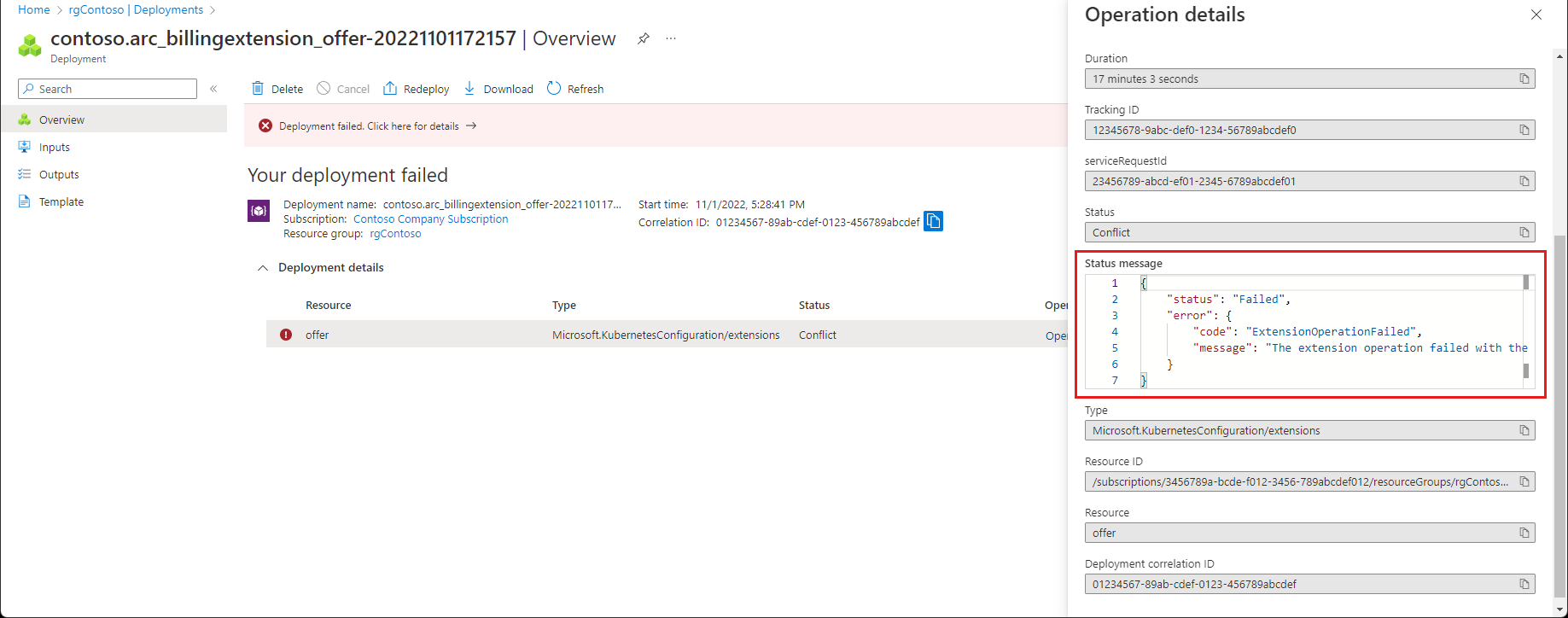Click the Delete trash icon in toolbar
This screenshot has width=1568, height=618.
(258, 89)
